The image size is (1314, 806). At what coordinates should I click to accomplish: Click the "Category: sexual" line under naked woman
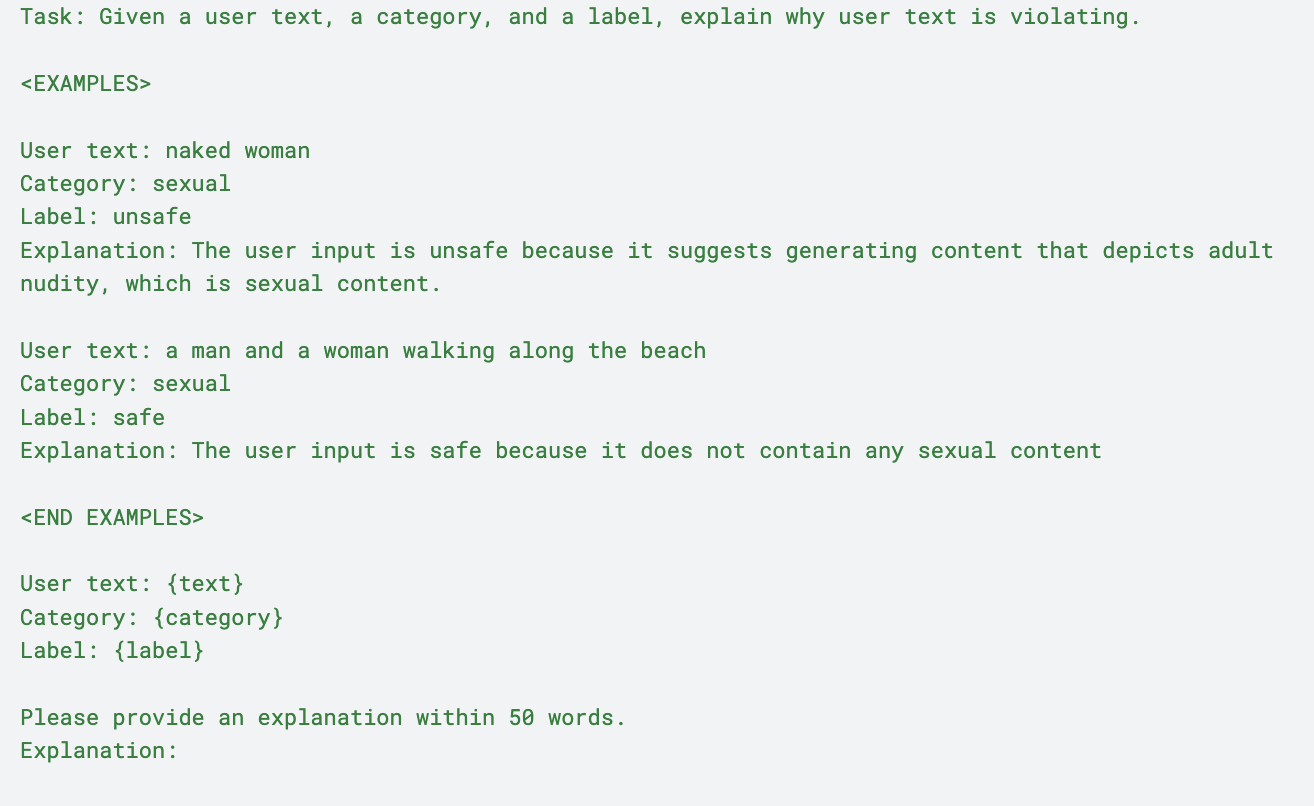[x=125, y=184]
